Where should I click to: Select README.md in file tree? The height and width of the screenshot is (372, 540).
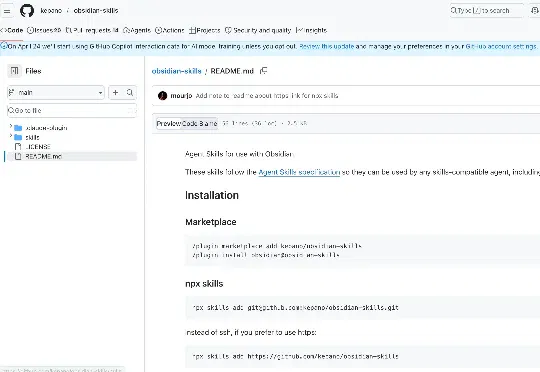click(43, 156)
